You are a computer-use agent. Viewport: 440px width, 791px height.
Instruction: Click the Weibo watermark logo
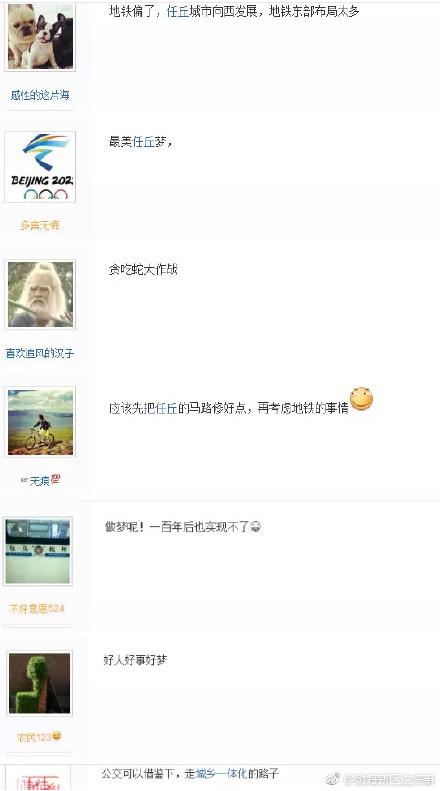click(334, 780)
